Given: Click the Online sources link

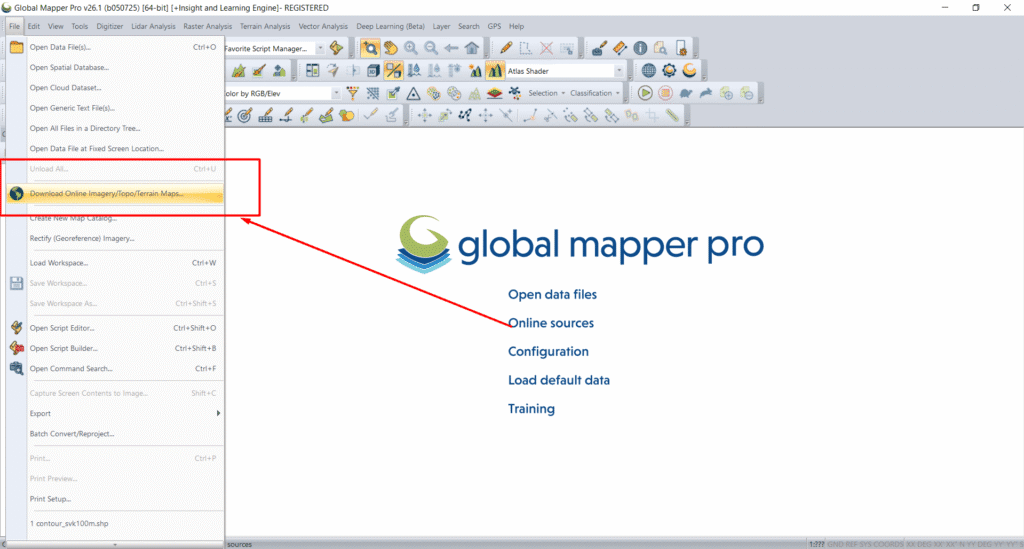Looking at the screenshot, I should (551, 323).
